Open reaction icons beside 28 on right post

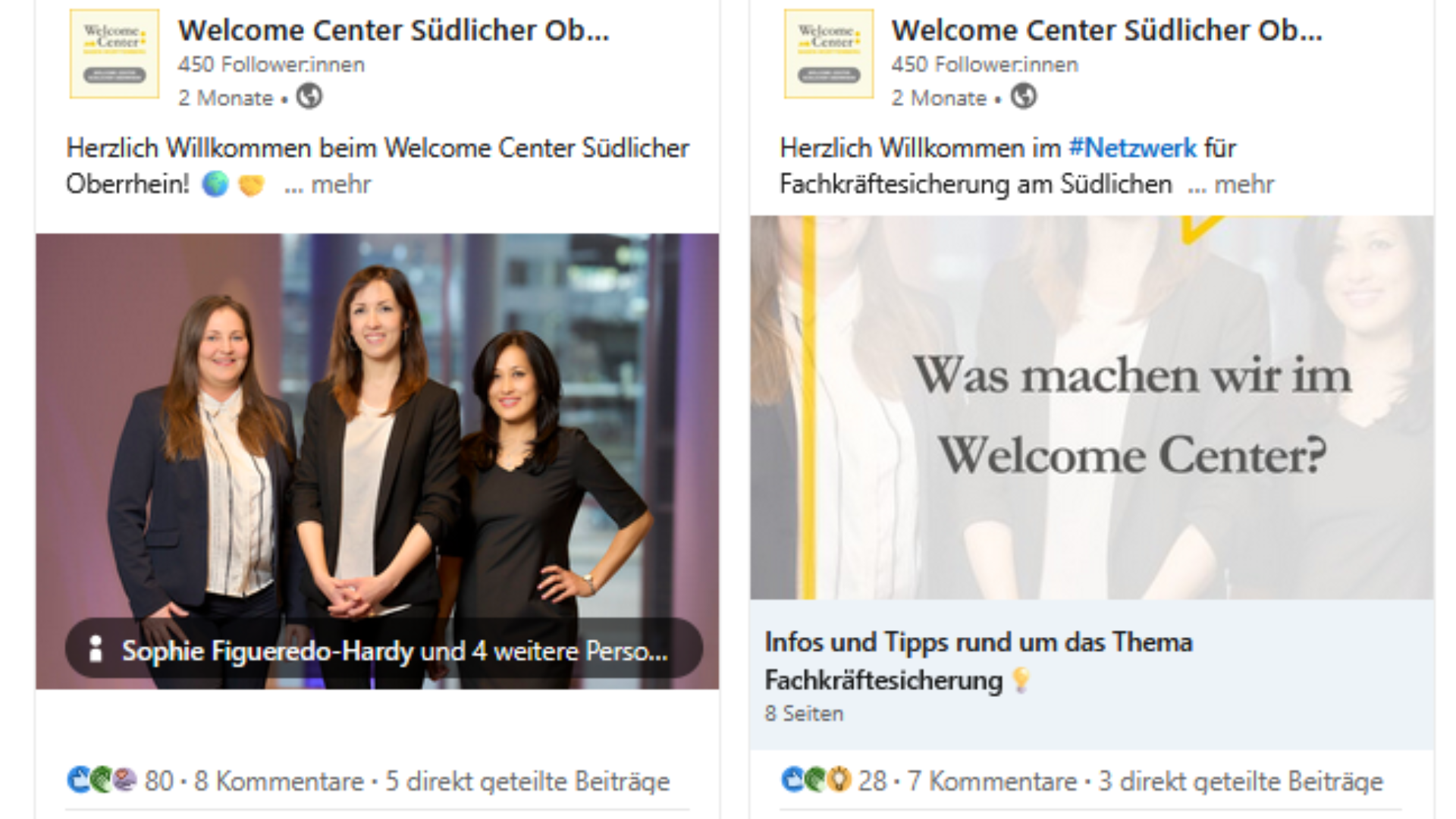pos(815,780)
